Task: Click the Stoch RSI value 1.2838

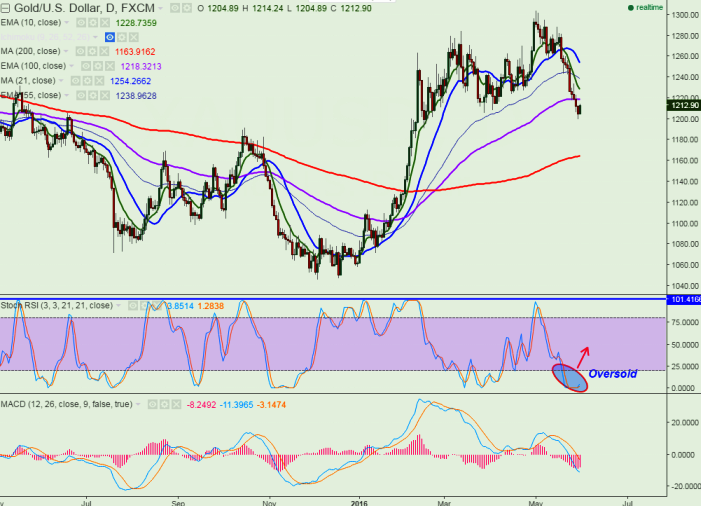Action: click(211, 306)
